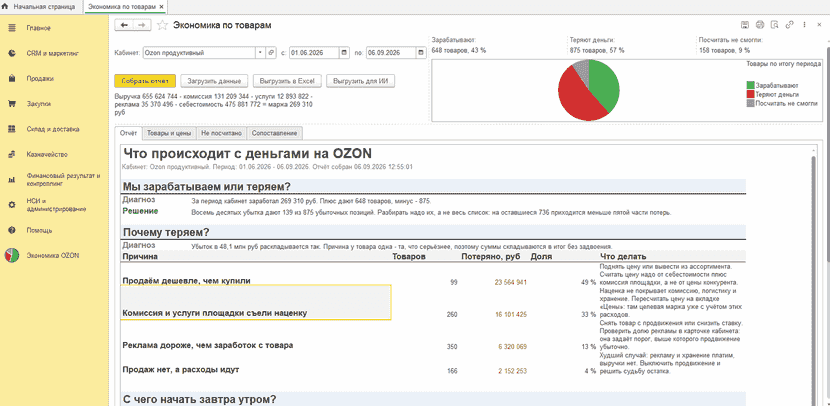830x406 pixels.
Task: Click the end date field 06.09.2026
Action: pos(391,53)
